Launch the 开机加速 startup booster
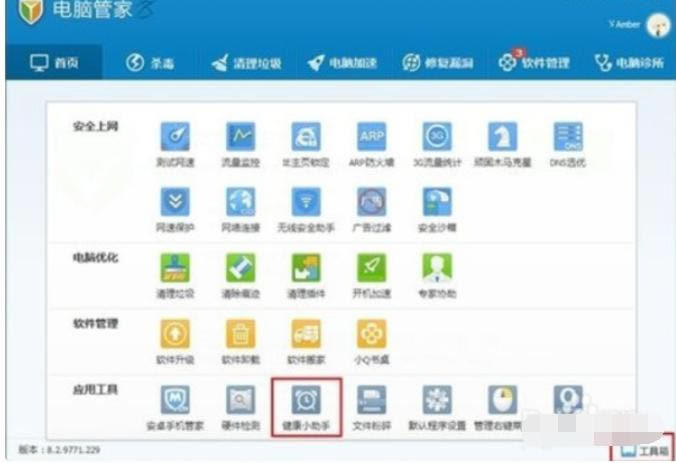The height and width of the screenshot is (463, 676). tap(371, 268)
